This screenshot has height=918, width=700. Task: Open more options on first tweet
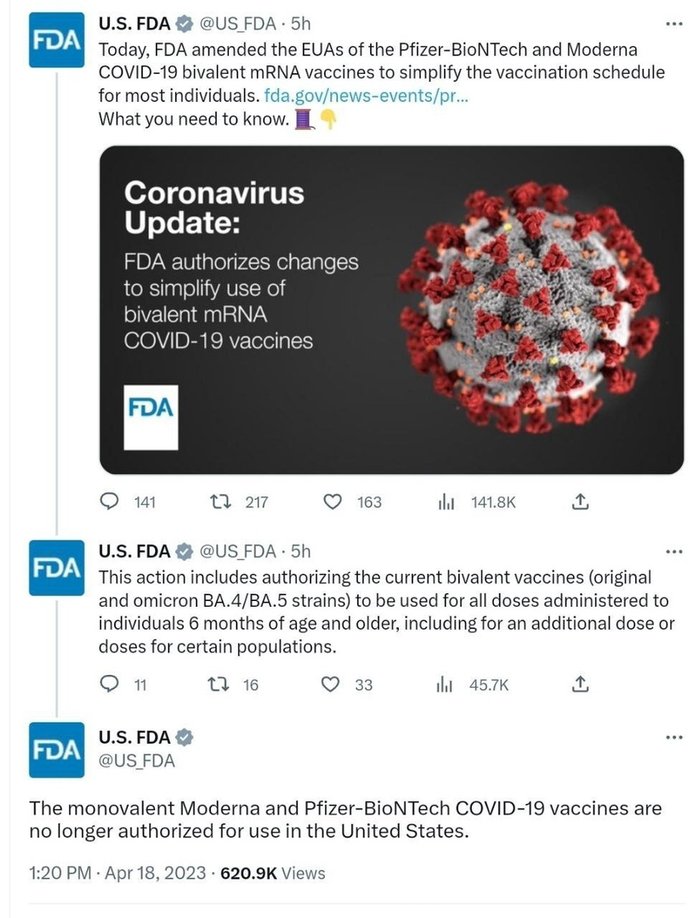click(674, 23)
